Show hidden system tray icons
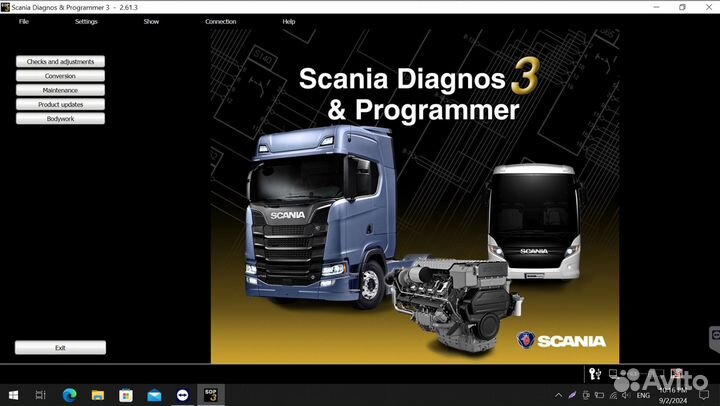Screen dimensions: 720x406 558,395
